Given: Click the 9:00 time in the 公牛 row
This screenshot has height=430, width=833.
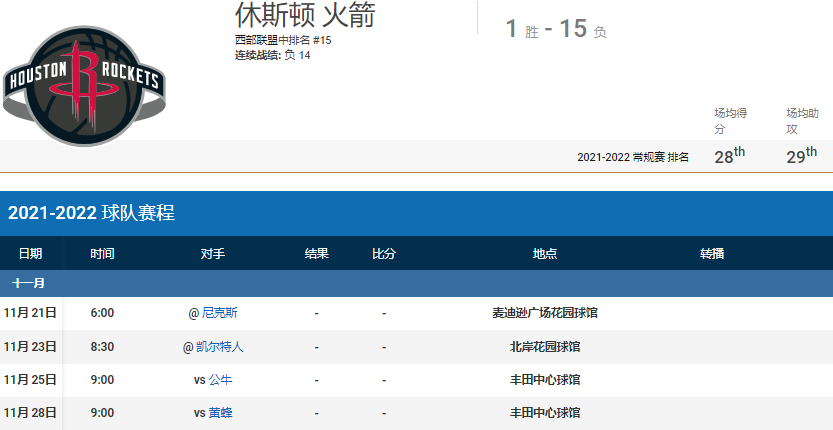Looking at the screenshot, I should coord(102,380).
